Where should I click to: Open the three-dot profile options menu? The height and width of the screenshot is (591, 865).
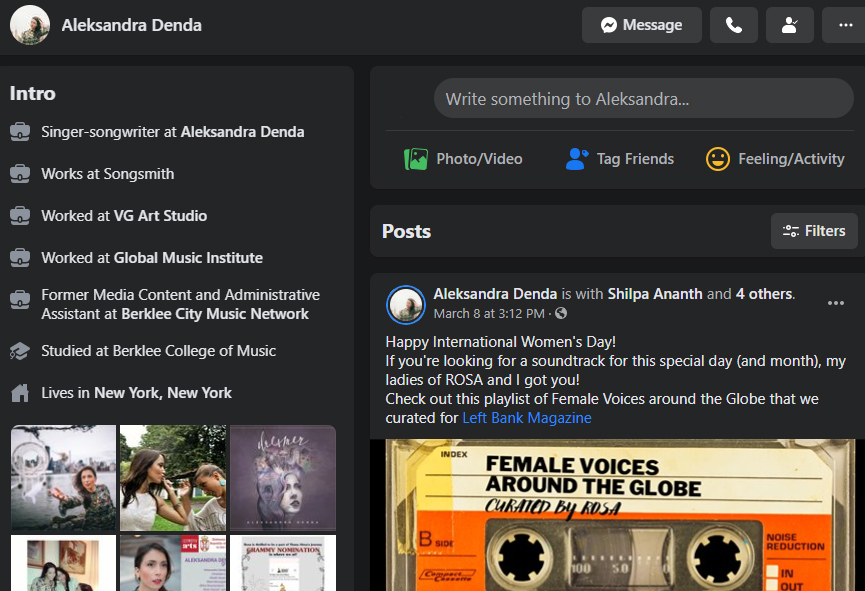coord(838,26)
